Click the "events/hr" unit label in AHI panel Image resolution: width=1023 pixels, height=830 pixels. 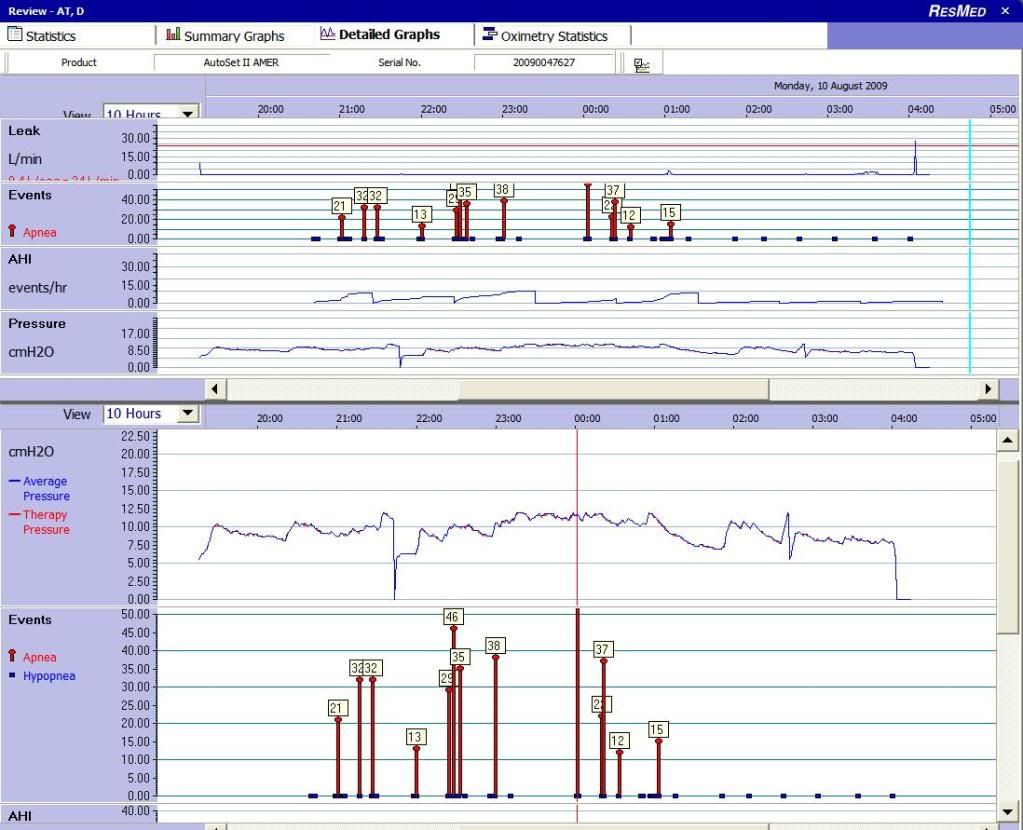(37, 288)
